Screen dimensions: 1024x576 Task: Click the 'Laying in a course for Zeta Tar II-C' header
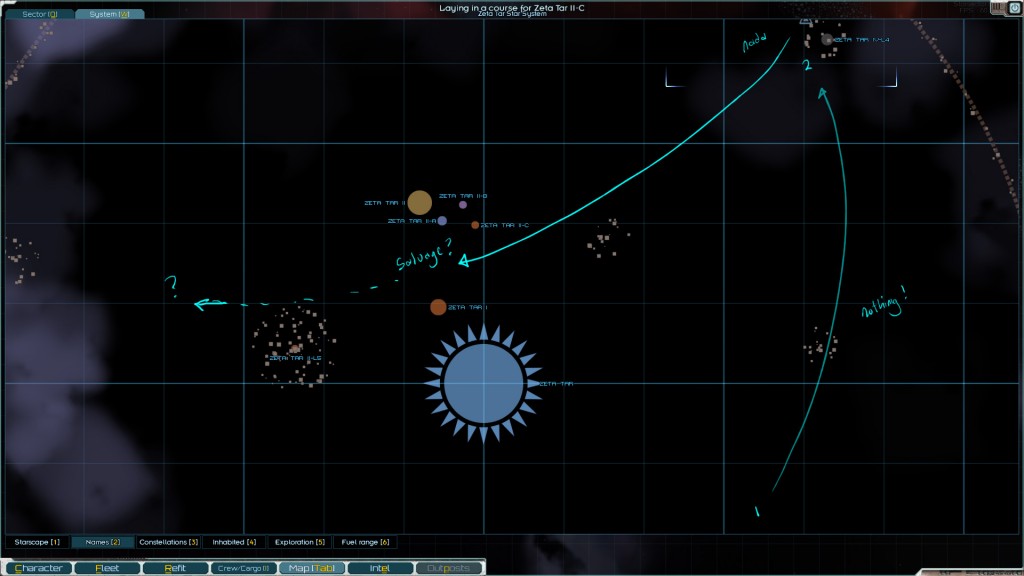[511, 8]
